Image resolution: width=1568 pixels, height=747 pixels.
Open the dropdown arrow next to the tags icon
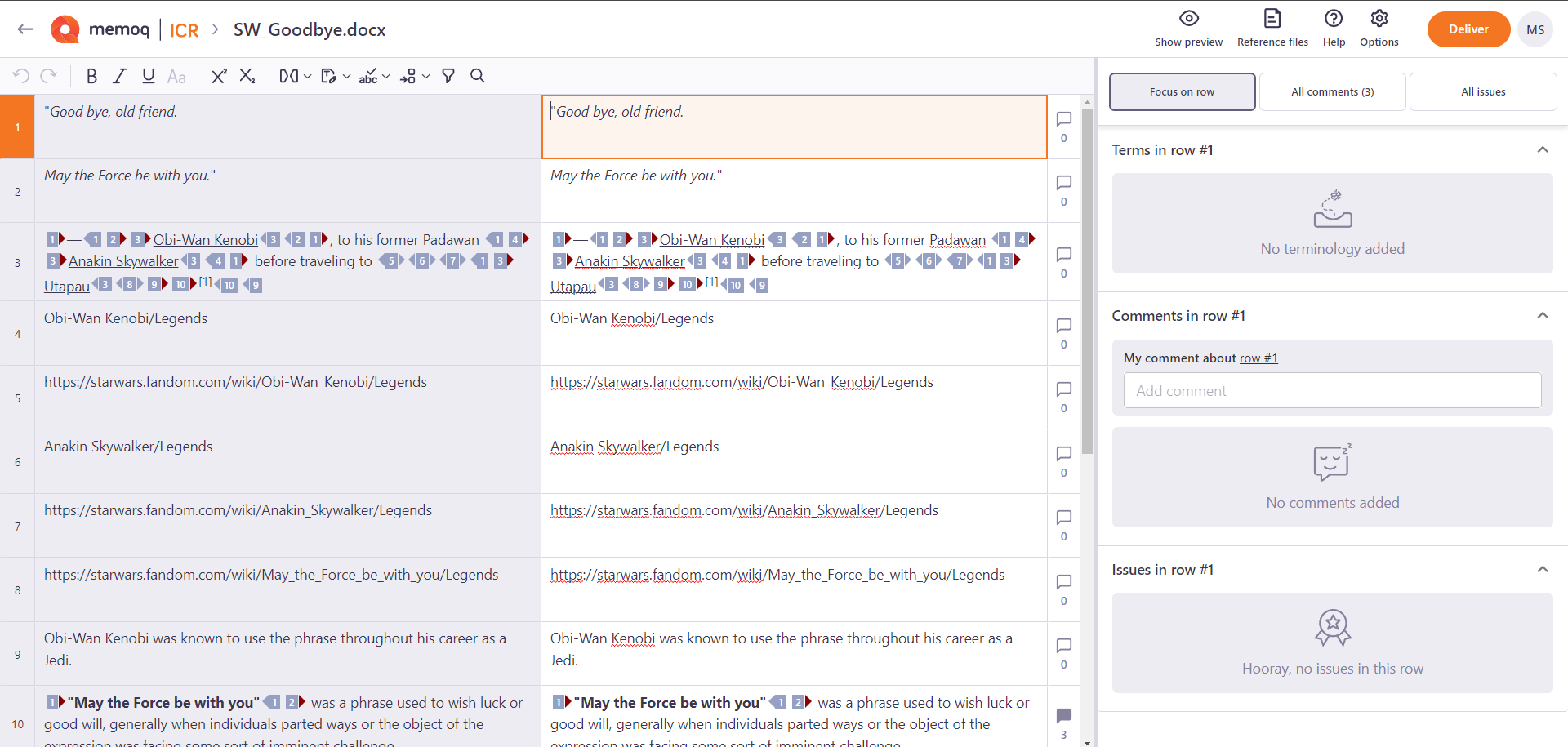(x=308, y=76)
